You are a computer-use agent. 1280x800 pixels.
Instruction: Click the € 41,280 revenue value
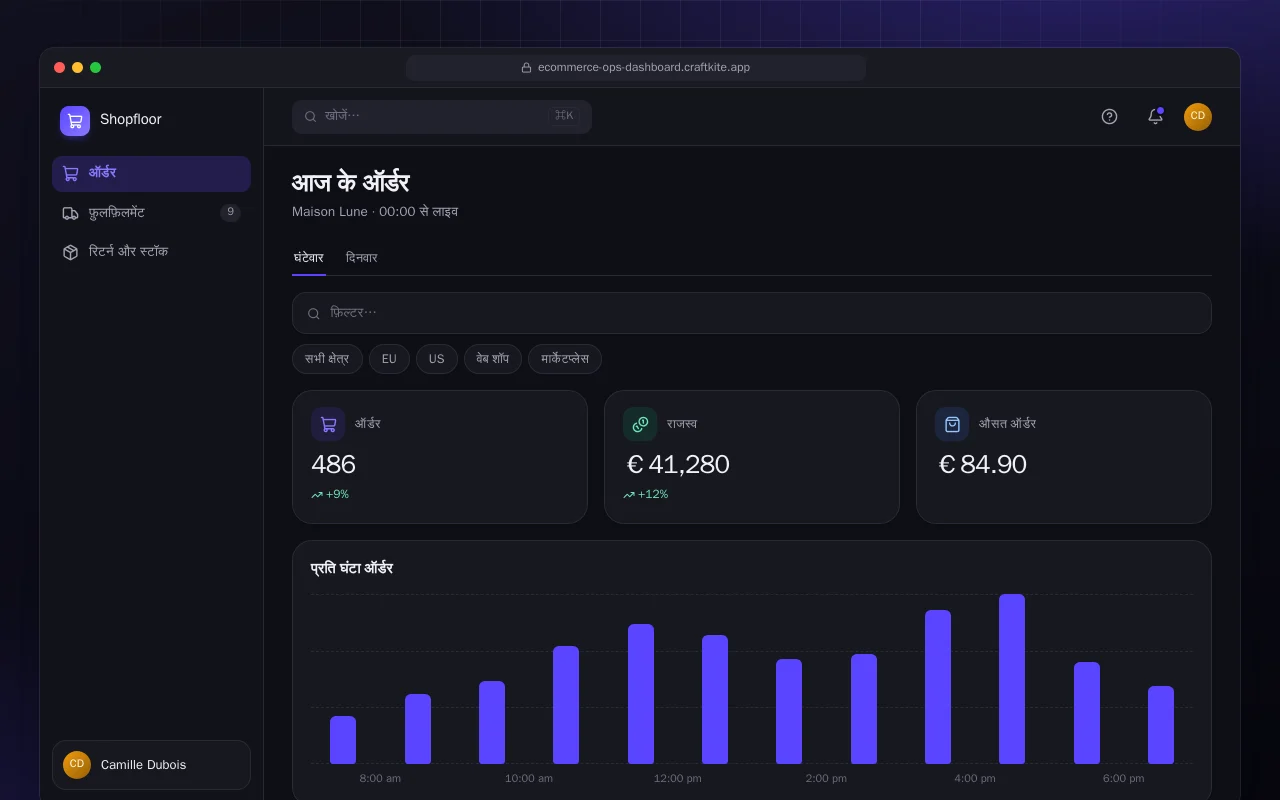[678, 464]
